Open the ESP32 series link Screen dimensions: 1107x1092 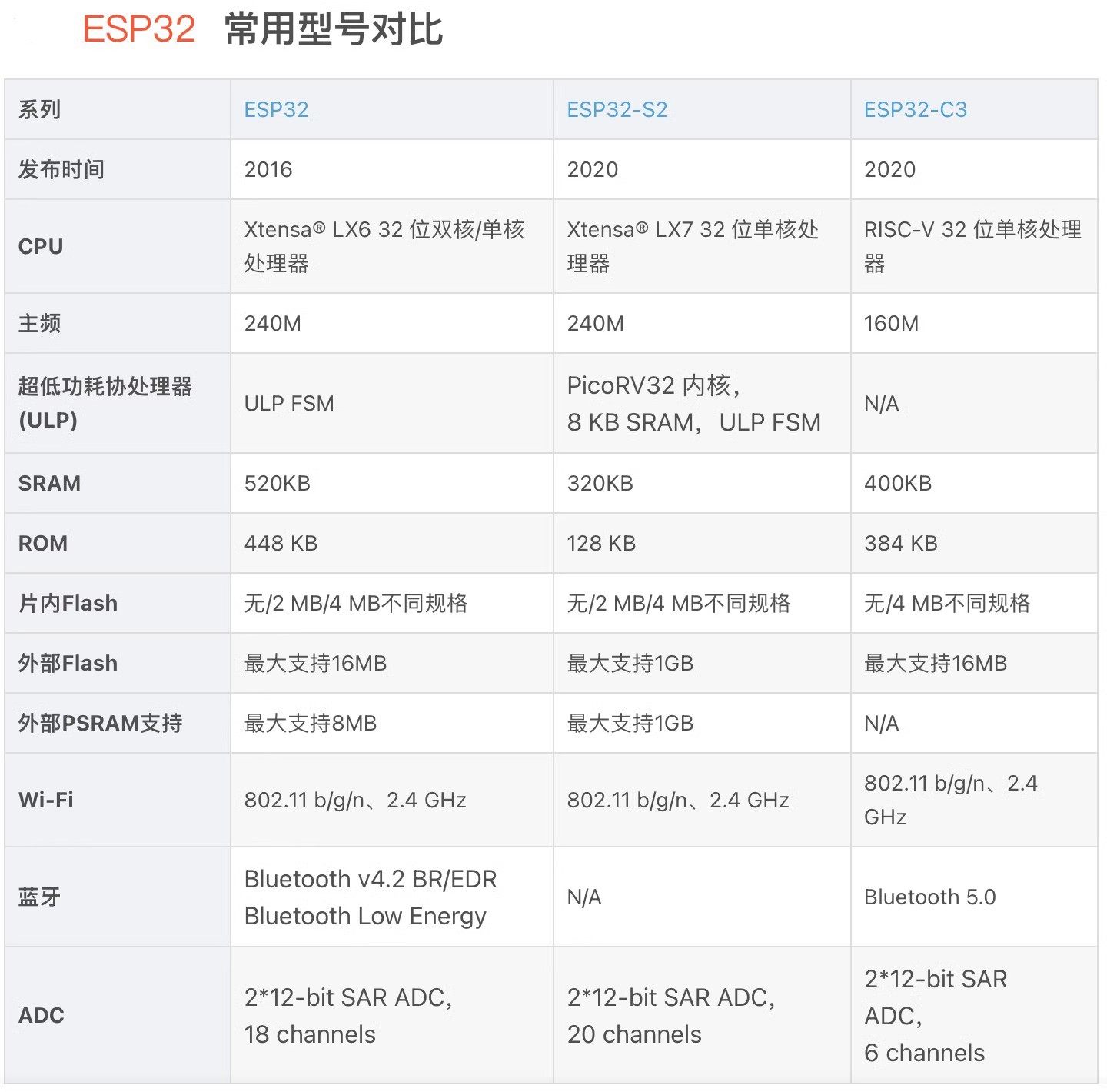[x=275, y=109]
